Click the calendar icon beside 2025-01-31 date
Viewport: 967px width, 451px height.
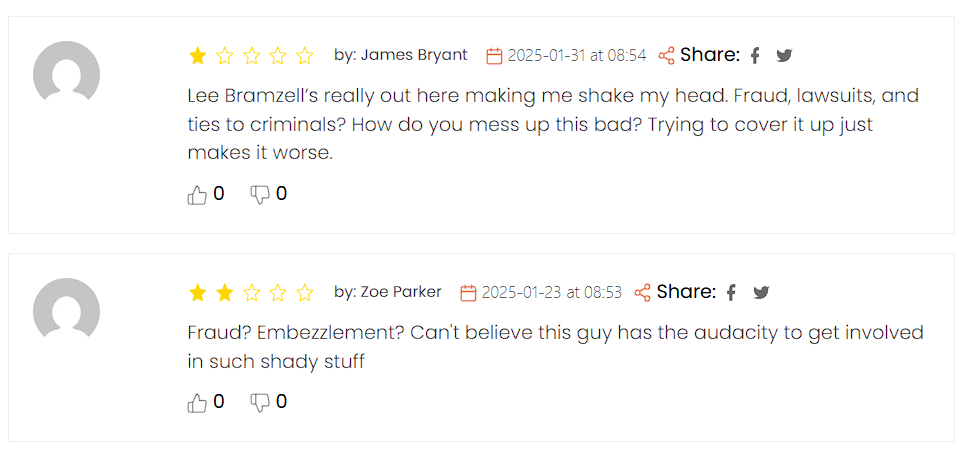(495, 56)
